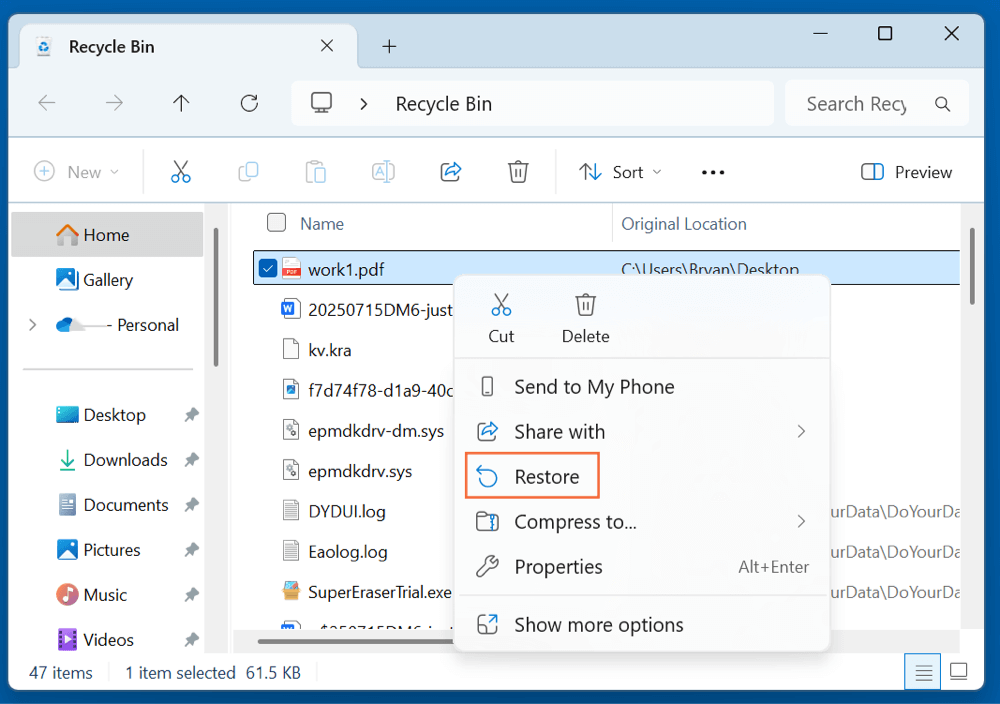Select the Rename icon in the toolbar
Viewport: 1000px width, 704px height.
[x=382, y=171]
